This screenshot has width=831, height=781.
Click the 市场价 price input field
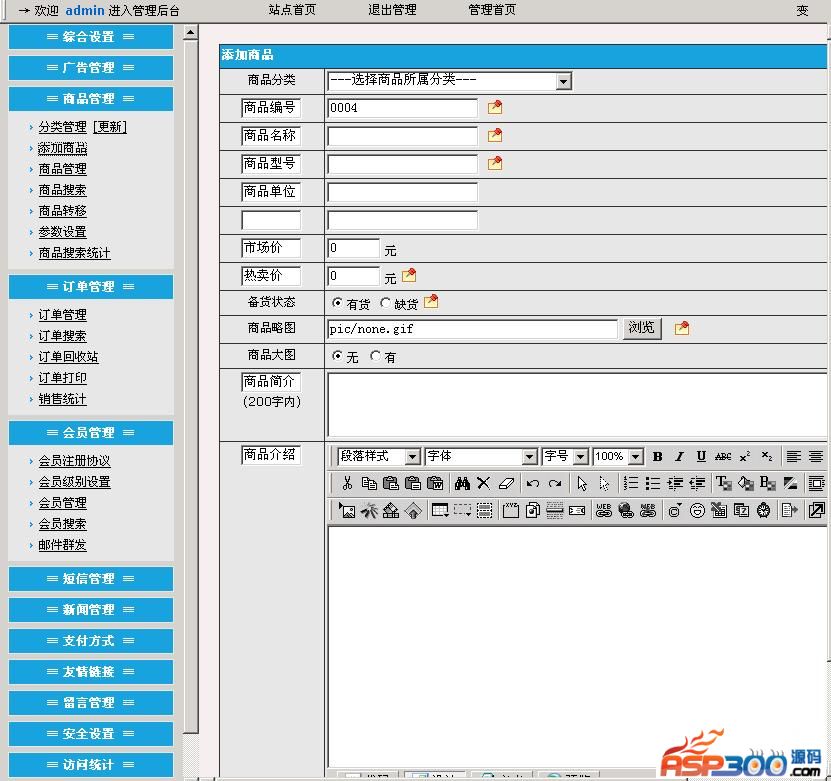353,248
